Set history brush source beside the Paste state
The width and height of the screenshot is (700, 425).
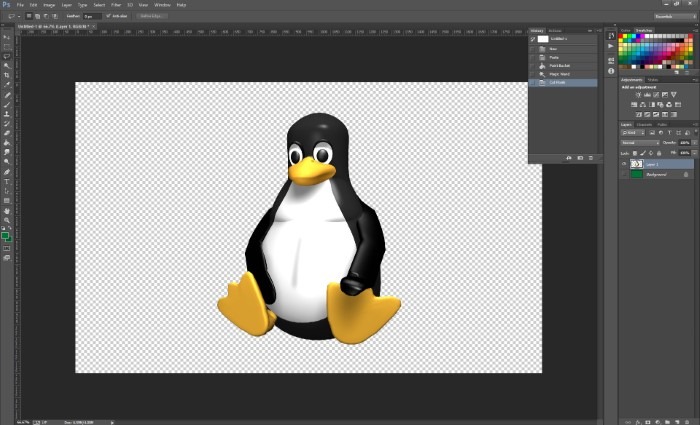(x=533, y=58)
